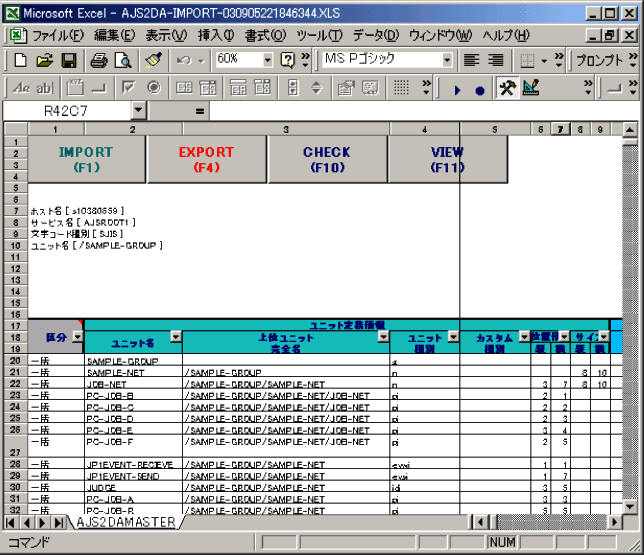Click the Undo arrow icon

coord(183,61)
